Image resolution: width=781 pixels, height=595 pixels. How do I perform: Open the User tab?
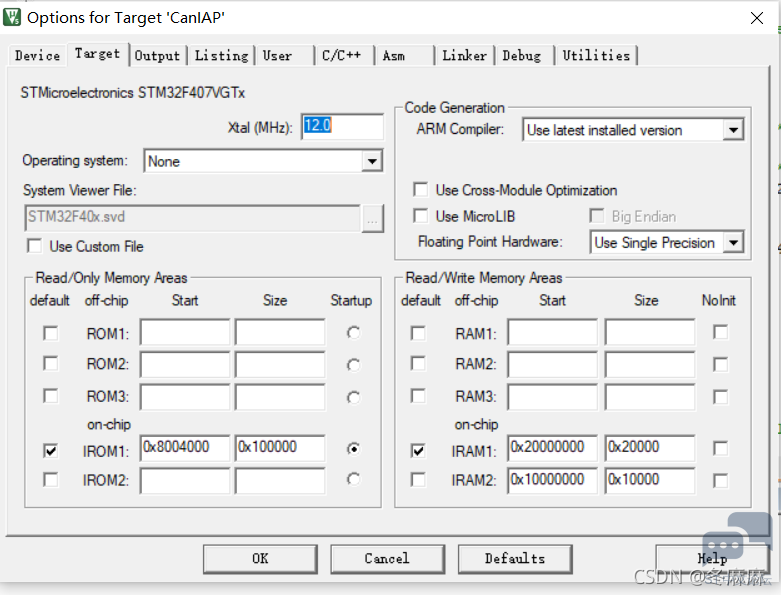coord(277,55)
